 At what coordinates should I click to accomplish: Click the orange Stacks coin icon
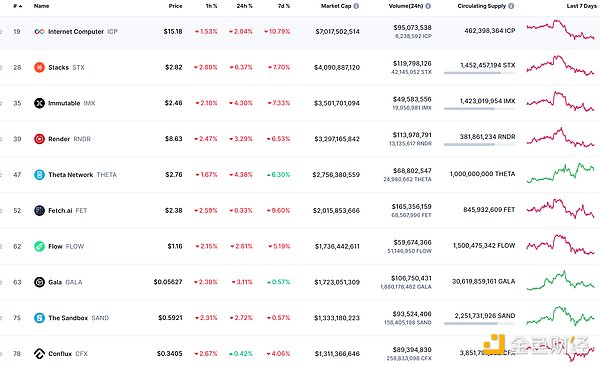(39, 67)
